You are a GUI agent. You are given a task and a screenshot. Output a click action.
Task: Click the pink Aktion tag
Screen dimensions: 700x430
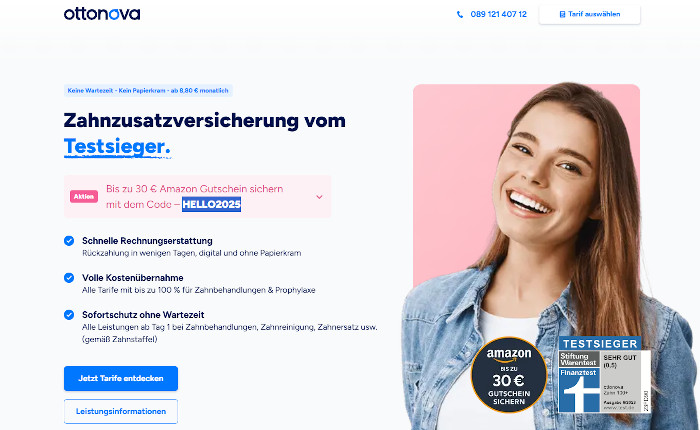point(83,196)
